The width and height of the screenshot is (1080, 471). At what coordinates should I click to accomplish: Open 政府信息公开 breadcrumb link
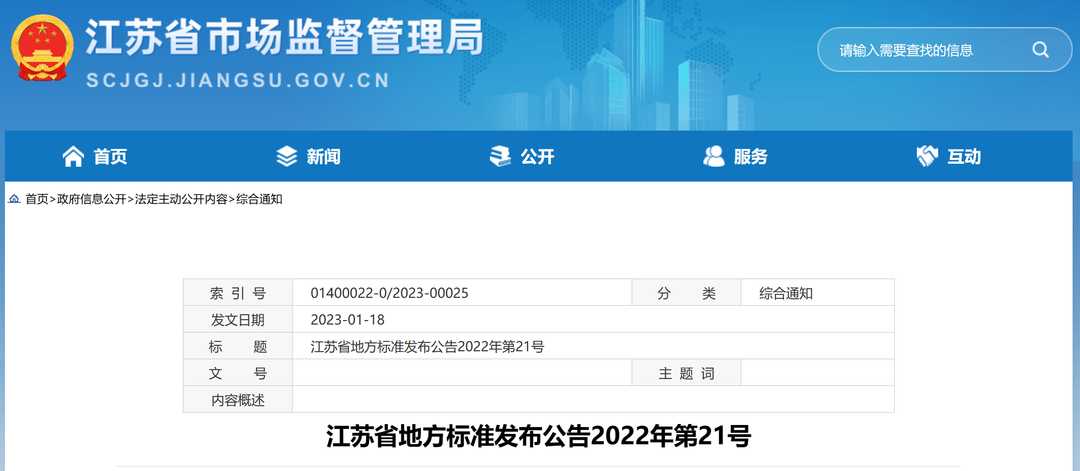(92, 200)
